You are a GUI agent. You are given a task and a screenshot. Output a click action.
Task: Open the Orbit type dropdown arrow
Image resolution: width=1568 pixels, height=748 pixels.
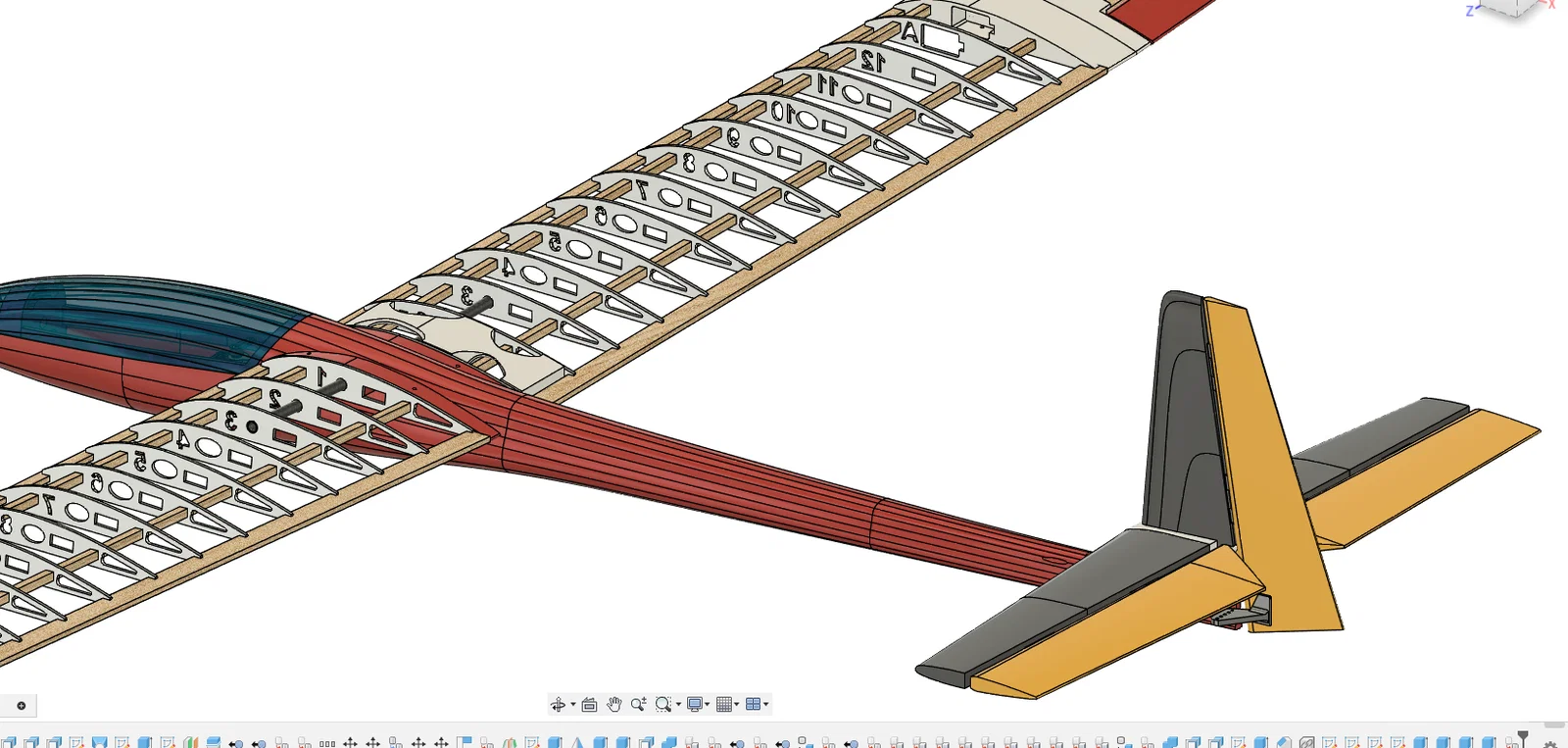point(573,705)
